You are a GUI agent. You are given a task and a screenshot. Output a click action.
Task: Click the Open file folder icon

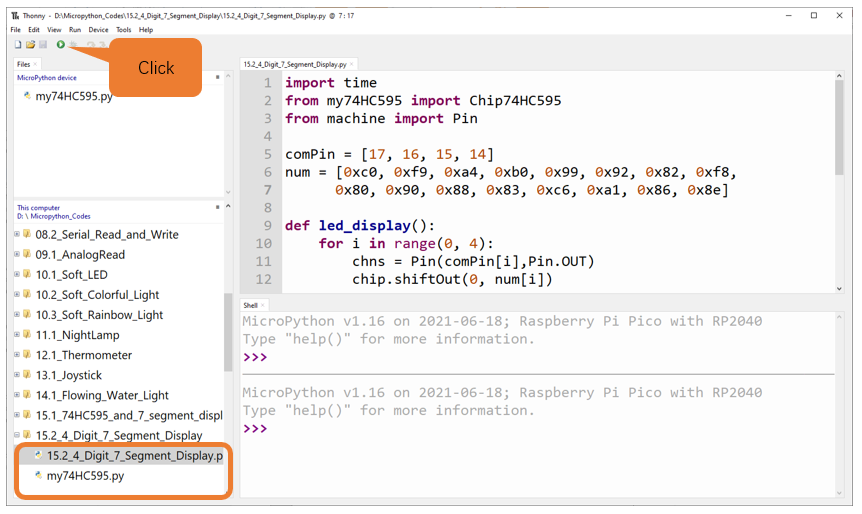30,45
